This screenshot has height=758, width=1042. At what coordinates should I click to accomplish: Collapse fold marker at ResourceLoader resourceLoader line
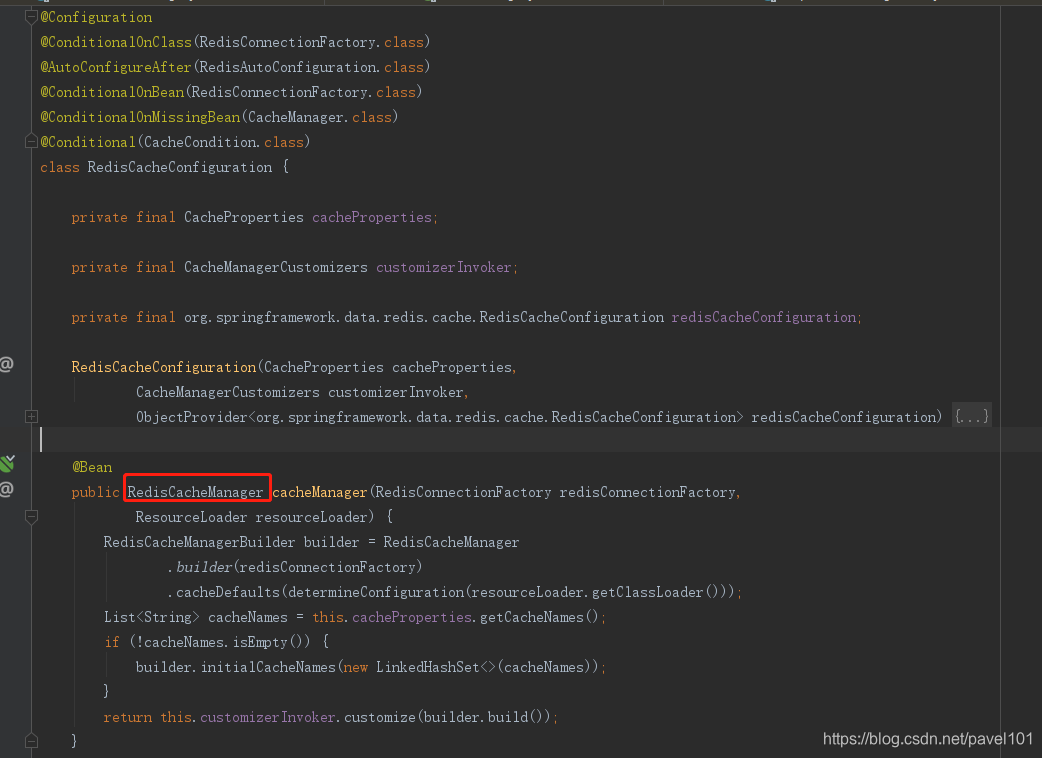tap(31, 517)
